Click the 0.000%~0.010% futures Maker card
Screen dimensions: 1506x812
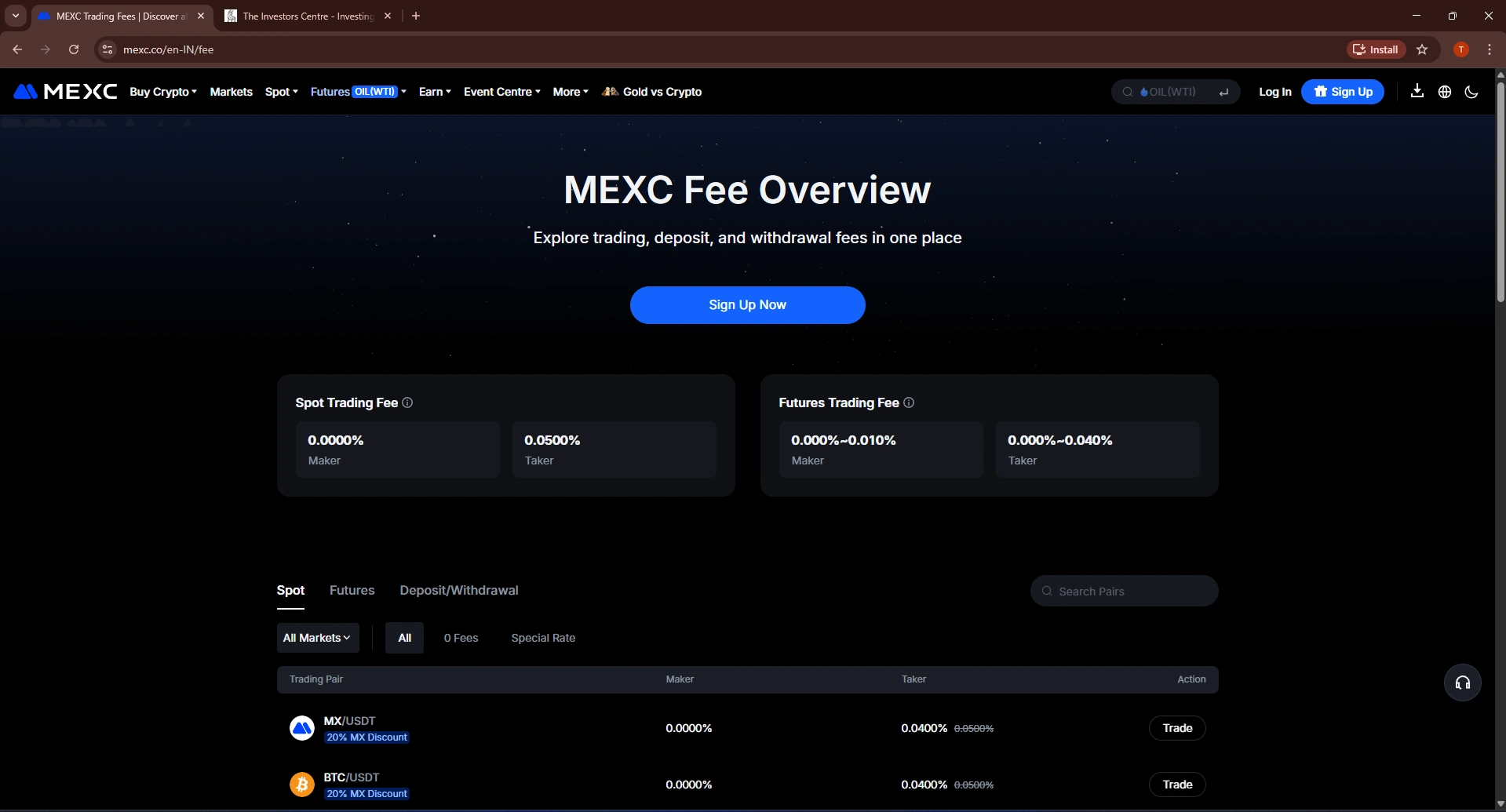point(881,450)
